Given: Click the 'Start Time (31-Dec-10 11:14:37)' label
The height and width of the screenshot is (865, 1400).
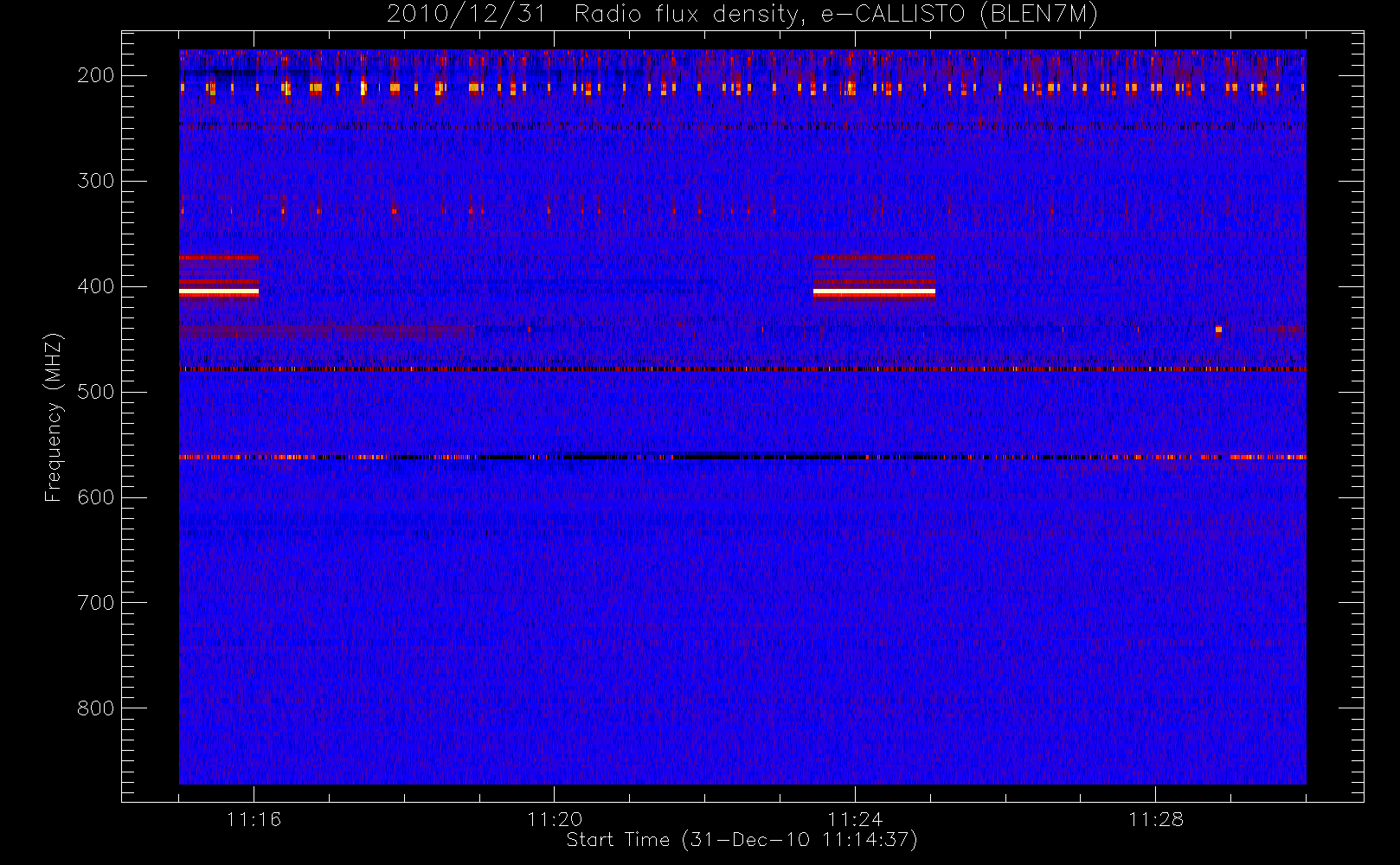Looking at the screenshot, I should tap(742, 840).
